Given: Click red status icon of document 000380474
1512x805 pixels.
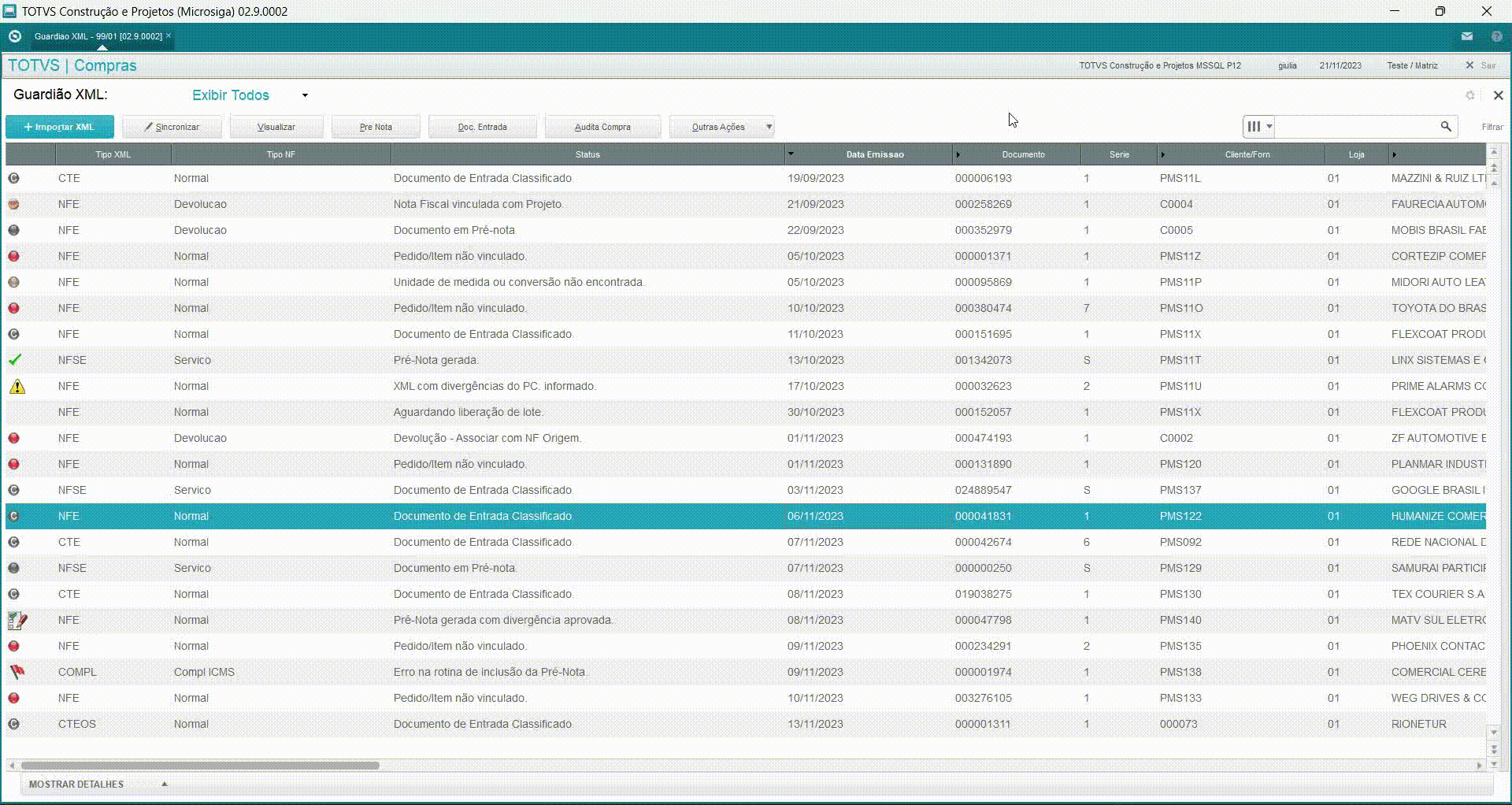Looking at the screenshot, I should tap(14, 308).
